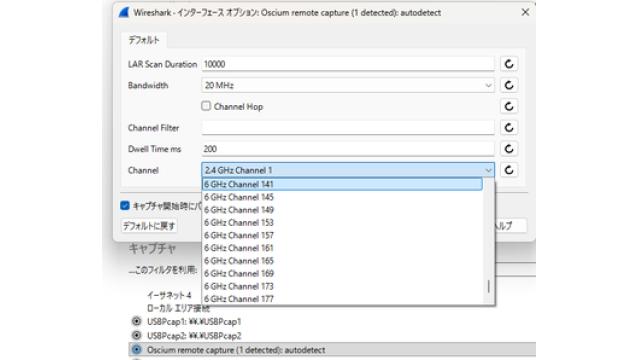Screen dimensions: 640x360
Task: Open options gear for Oscium remote capture
Action: pos(136,350)
